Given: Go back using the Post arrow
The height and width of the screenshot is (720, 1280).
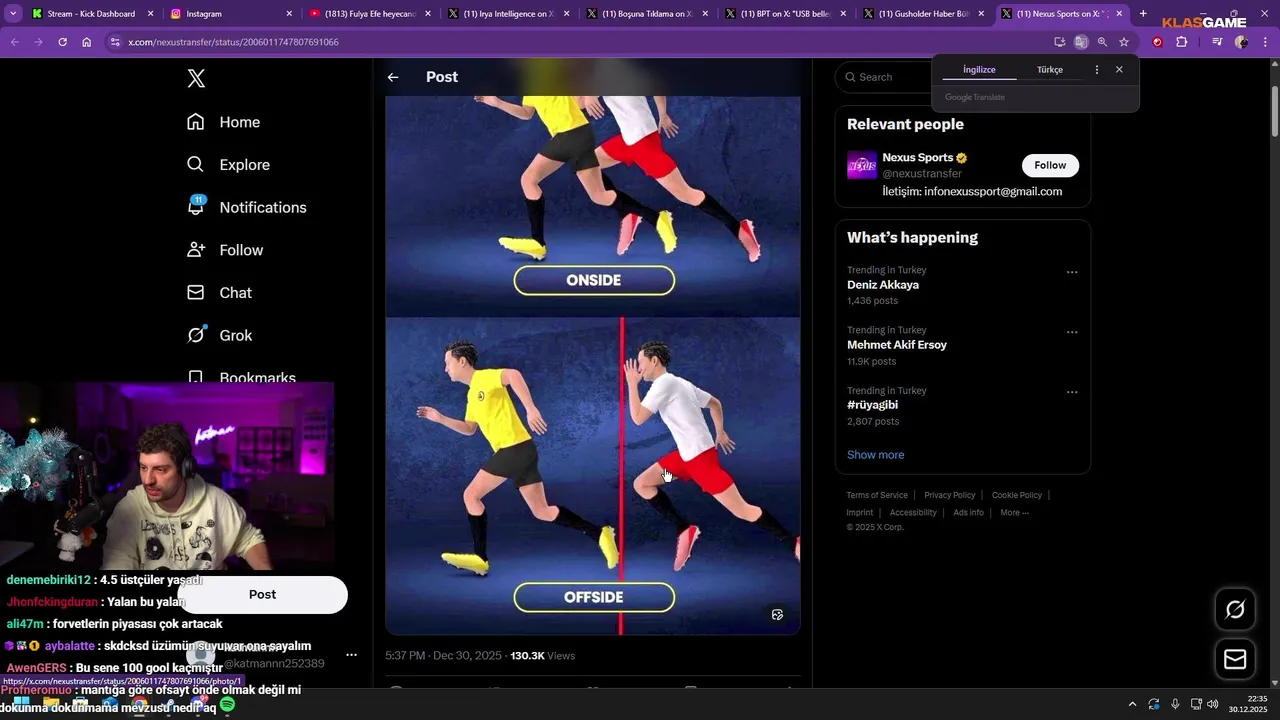Looking at the screenshot, I should [x=393, y=77].
